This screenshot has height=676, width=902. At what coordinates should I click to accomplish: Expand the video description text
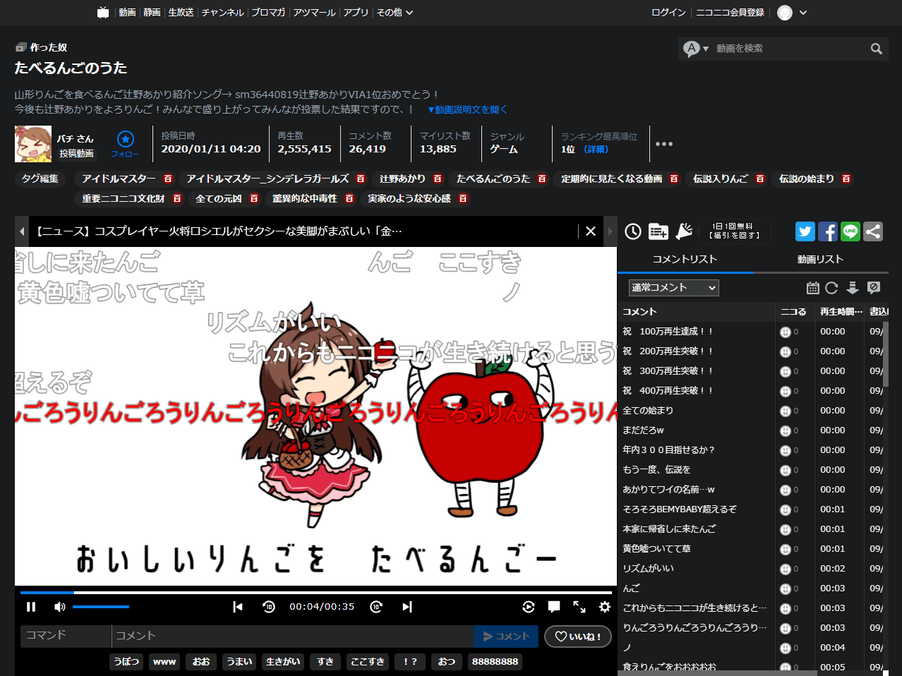(467, 109)
